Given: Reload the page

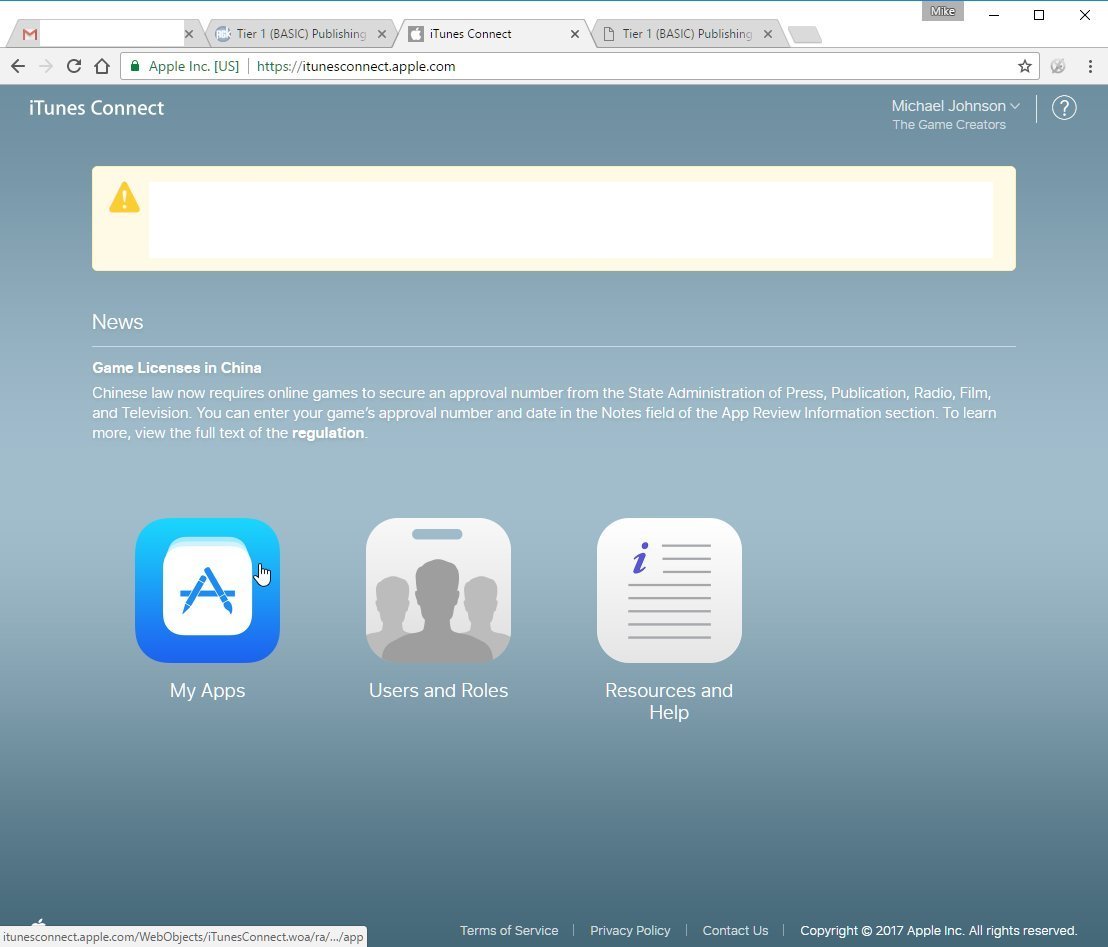Looking at the screenshot, I should coord(73,66).
